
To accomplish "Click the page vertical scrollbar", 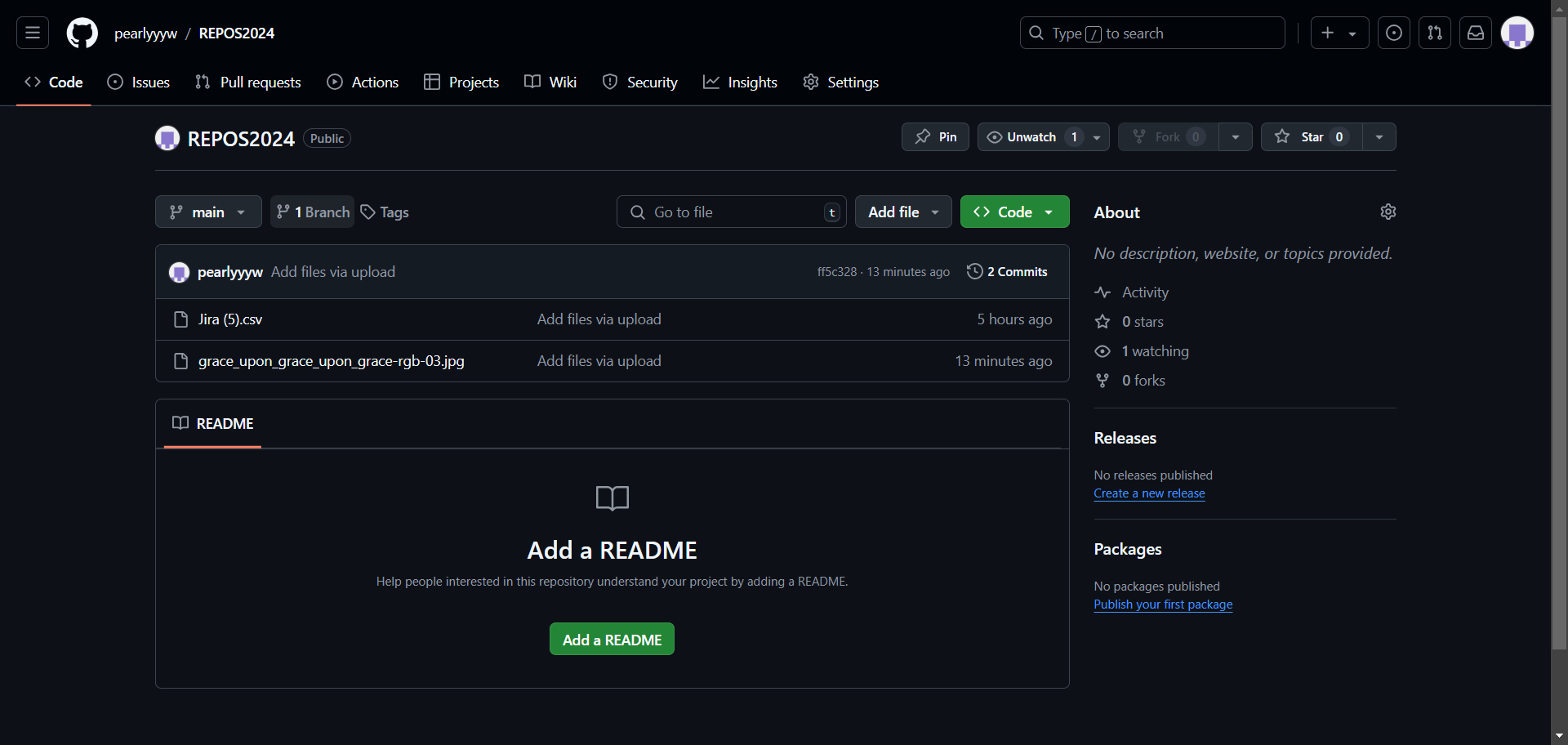I will (1559, 327).
